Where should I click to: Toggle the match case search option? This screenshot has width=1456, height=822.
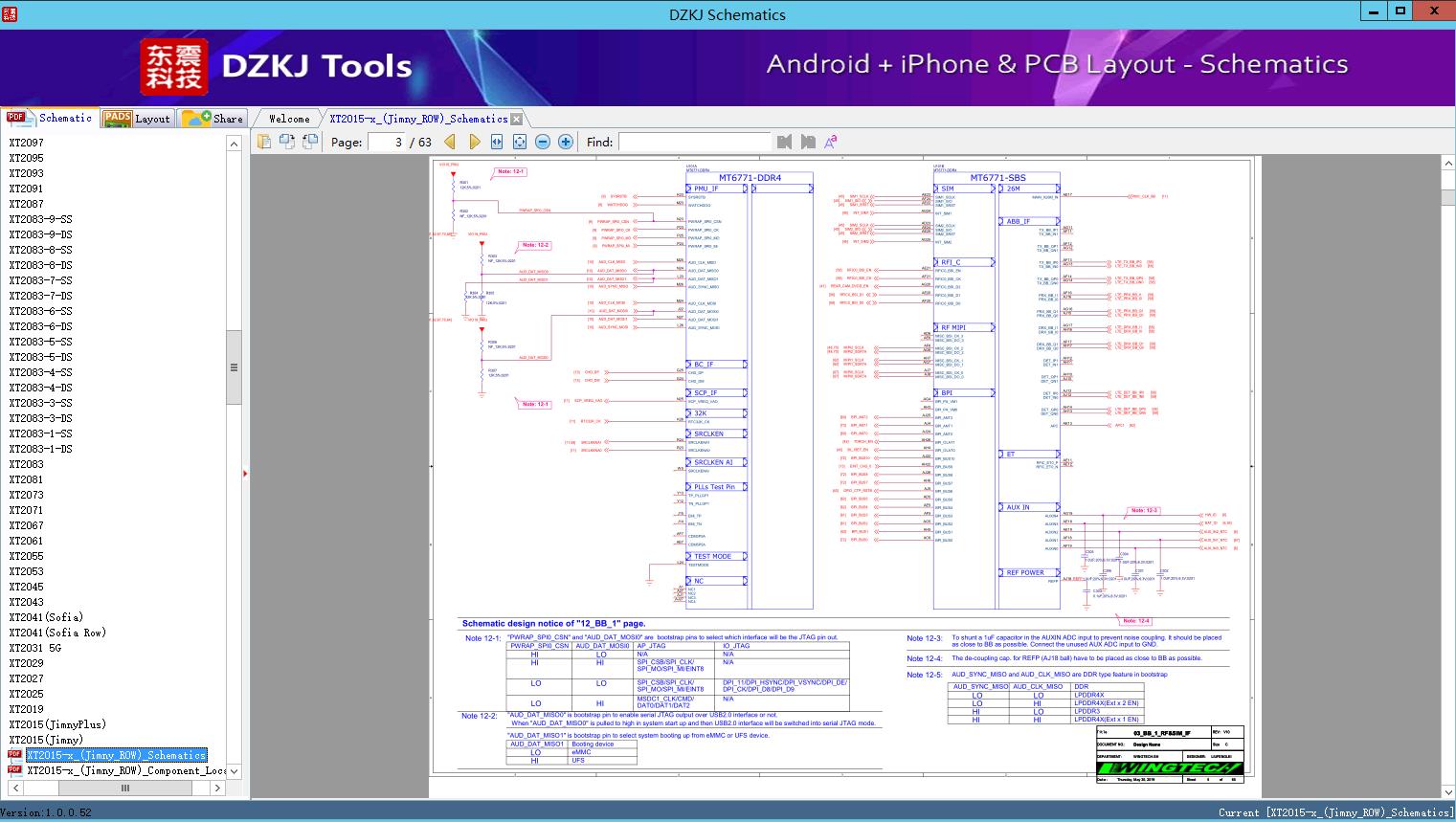[x=831, y=142]
